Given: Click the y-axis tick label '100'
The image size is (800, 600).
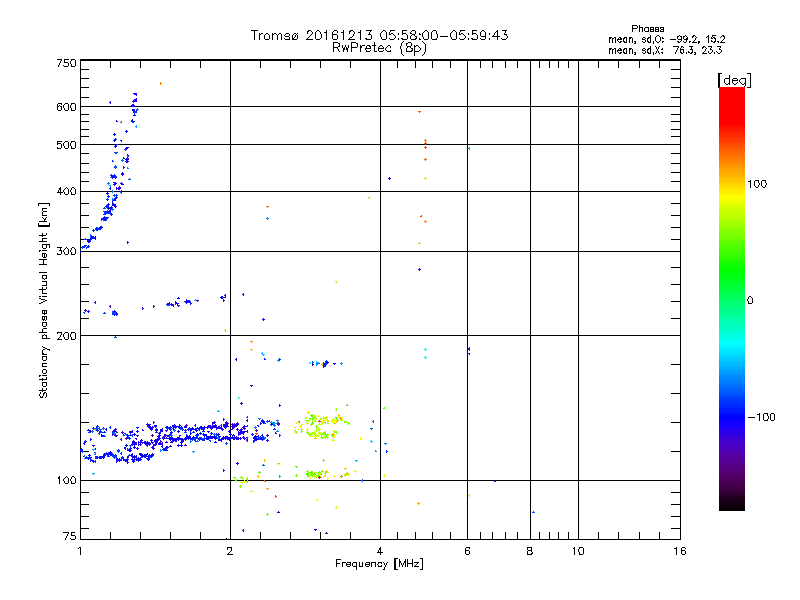Looking at the screenshot, I should (66, 481).
